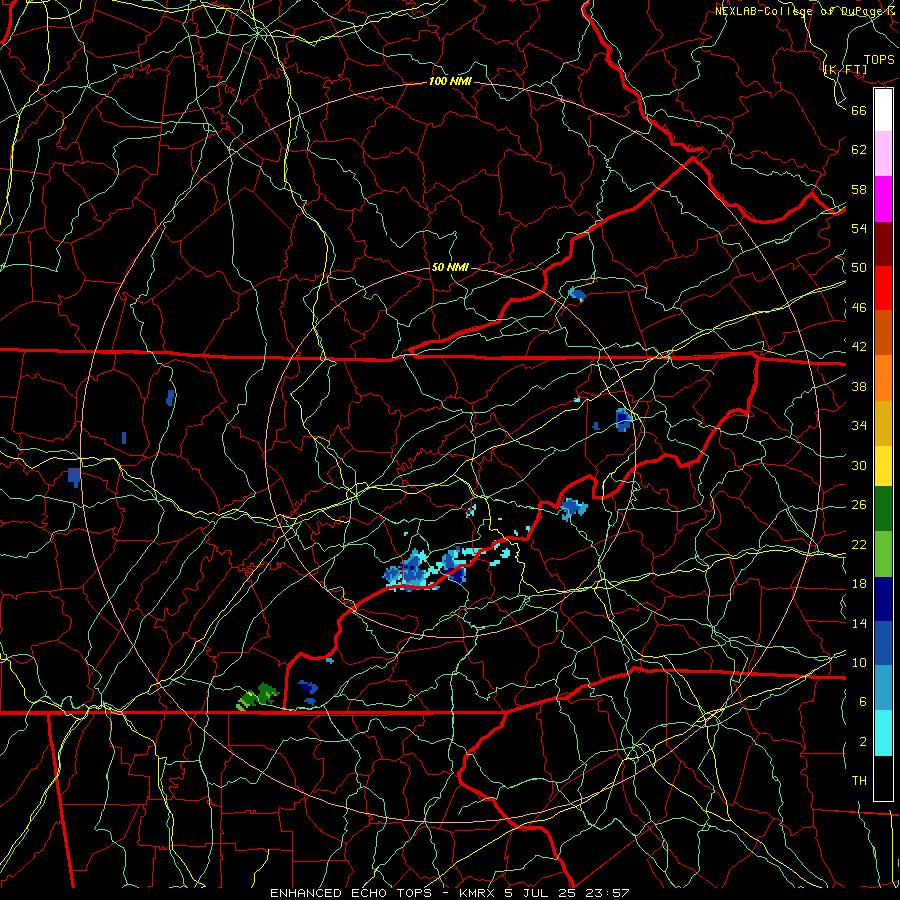Click the black TH threshold swatch
Screen dimensions: 900x900
pyautogui.click(x=883, y=778)
